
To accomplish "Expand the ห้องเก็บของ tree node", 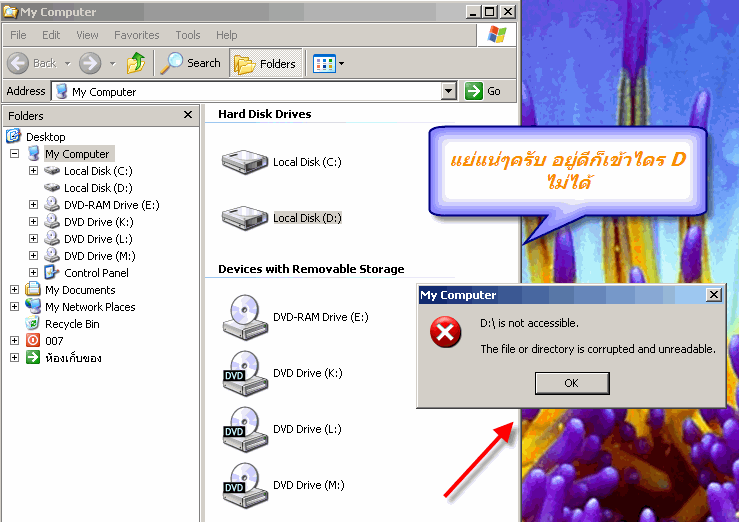I will pyautogui.click(x=15, y=357).
